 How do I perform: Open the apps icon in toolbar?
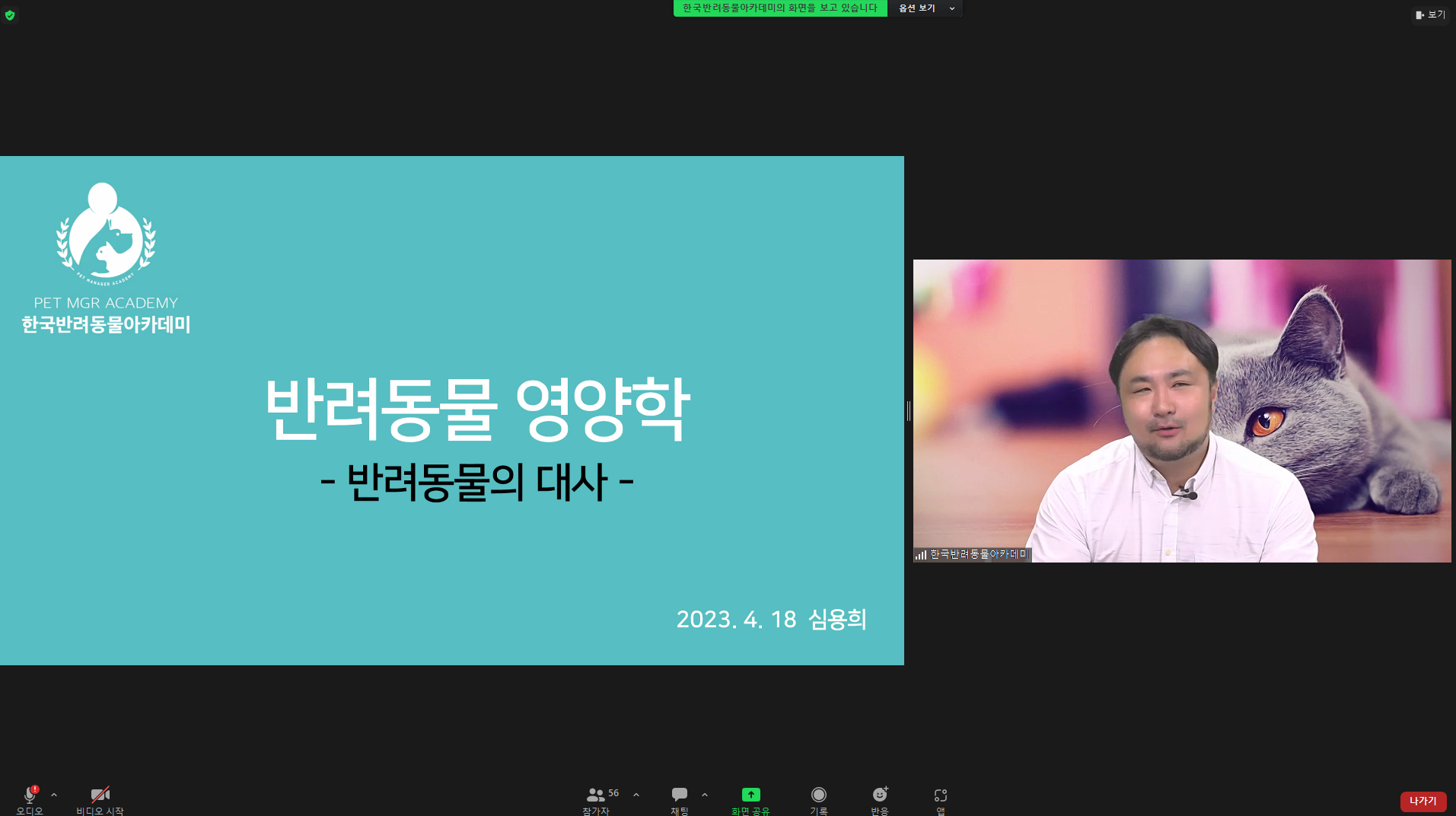pyautogui.click(x=941, y=795)
